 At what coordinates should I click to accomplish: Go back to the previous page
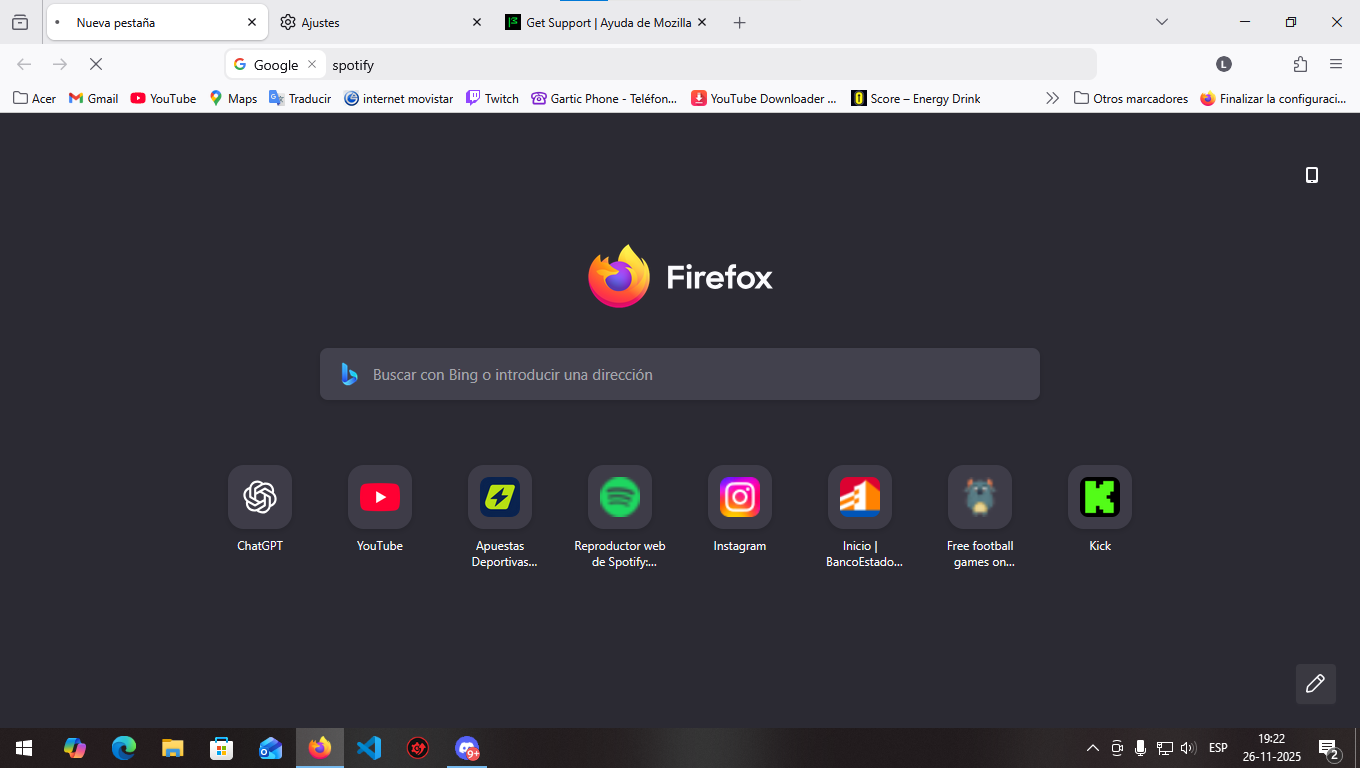pos(24,64)
